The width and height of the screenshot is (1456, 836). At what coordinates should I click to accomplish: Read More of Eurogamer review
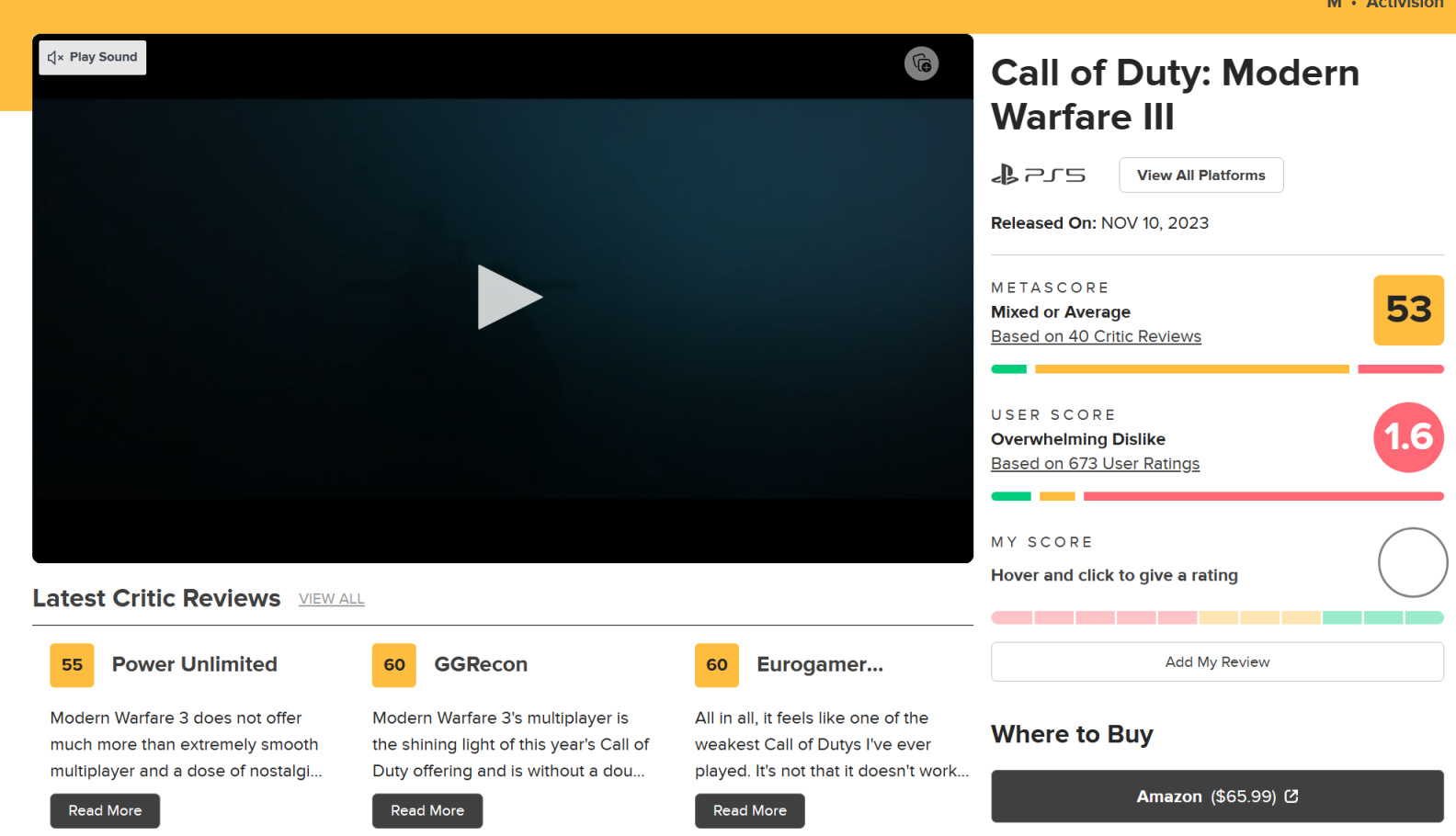tap(750, 810)
